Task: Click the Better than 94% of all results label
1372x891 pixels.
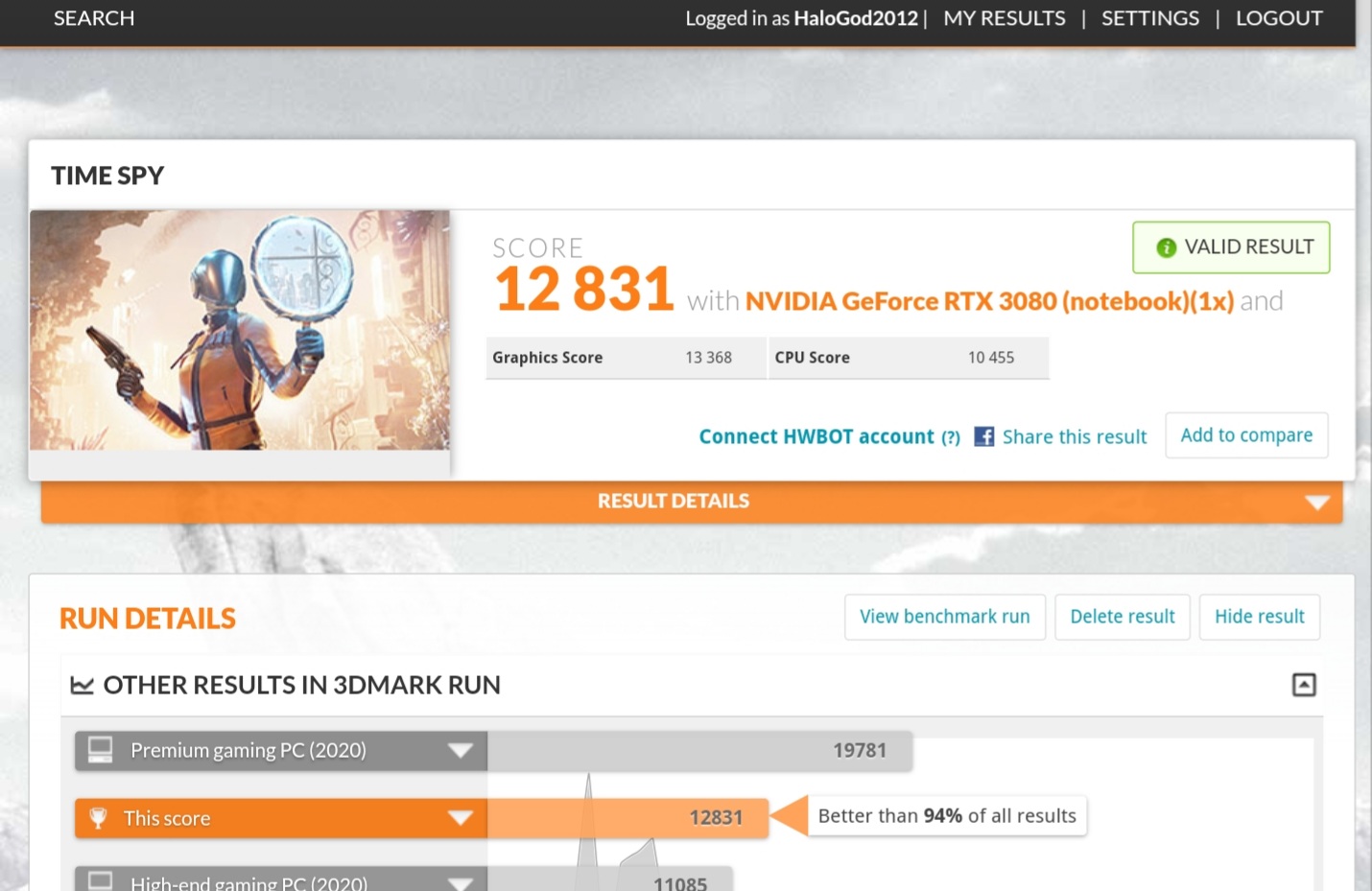Action: pyautogui.click(x=947, y=816)
